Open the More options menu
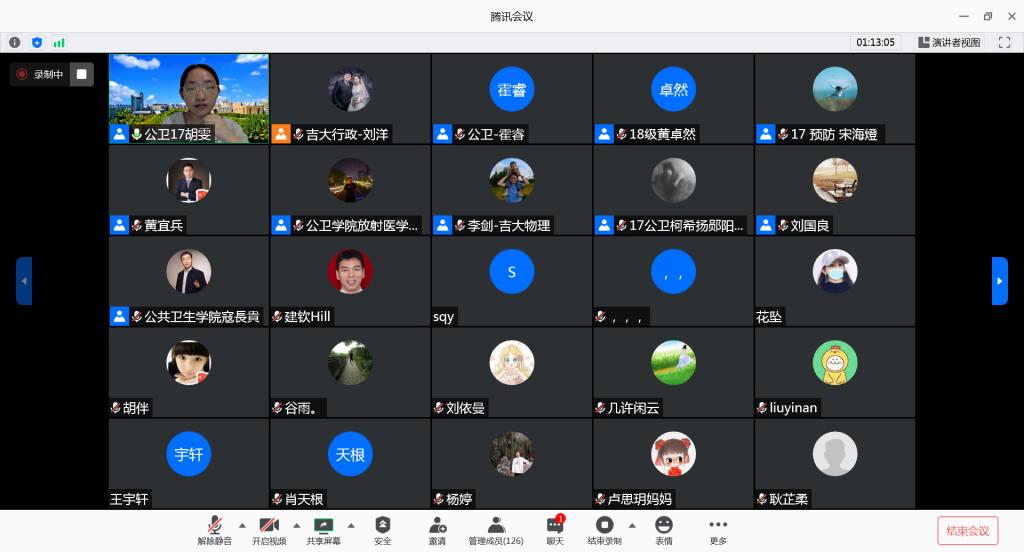This screenshot has width=1024, height=552. [718, 526]
